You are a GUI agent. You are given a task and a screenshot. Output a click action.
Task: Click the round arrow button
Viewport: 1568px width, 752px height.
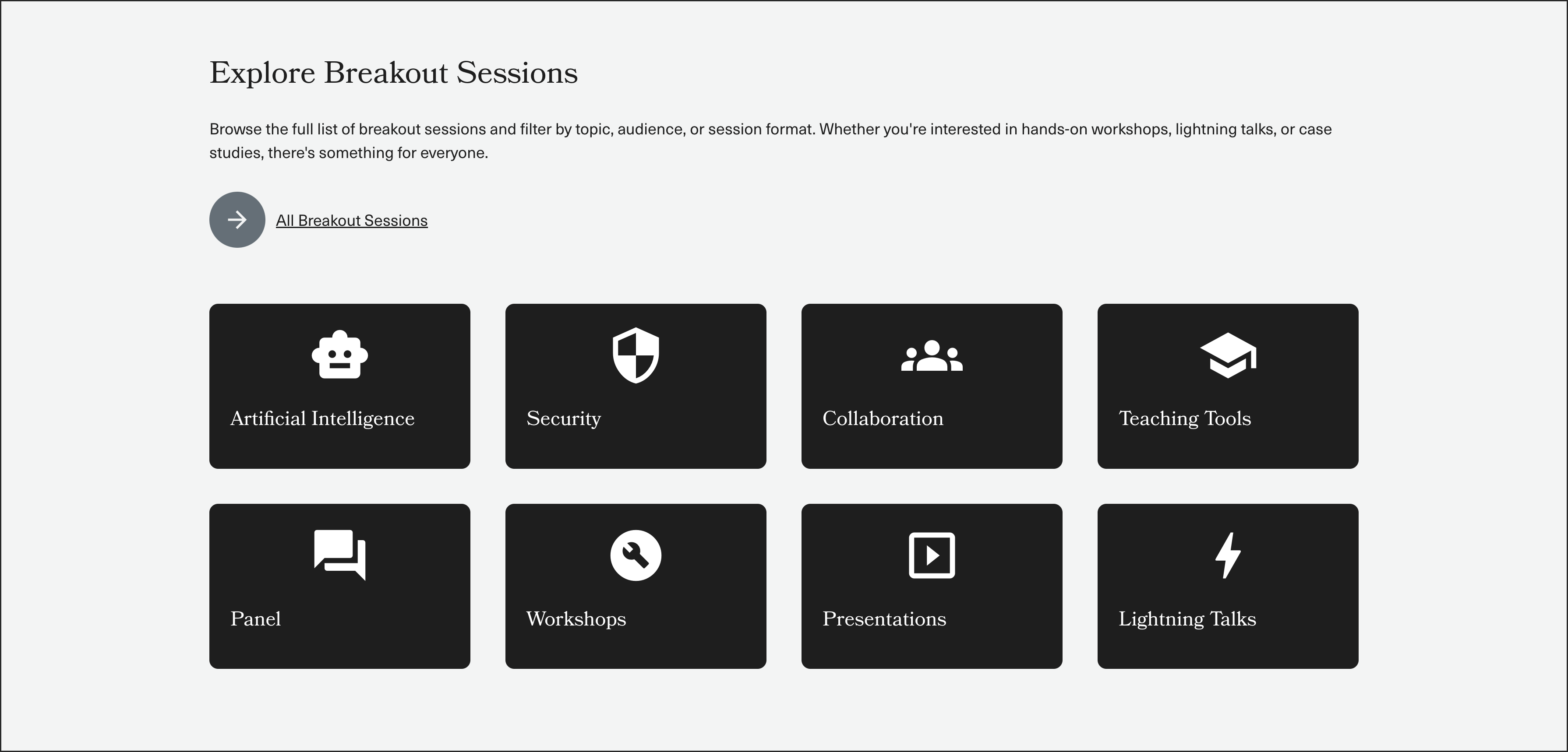point(237,220)
